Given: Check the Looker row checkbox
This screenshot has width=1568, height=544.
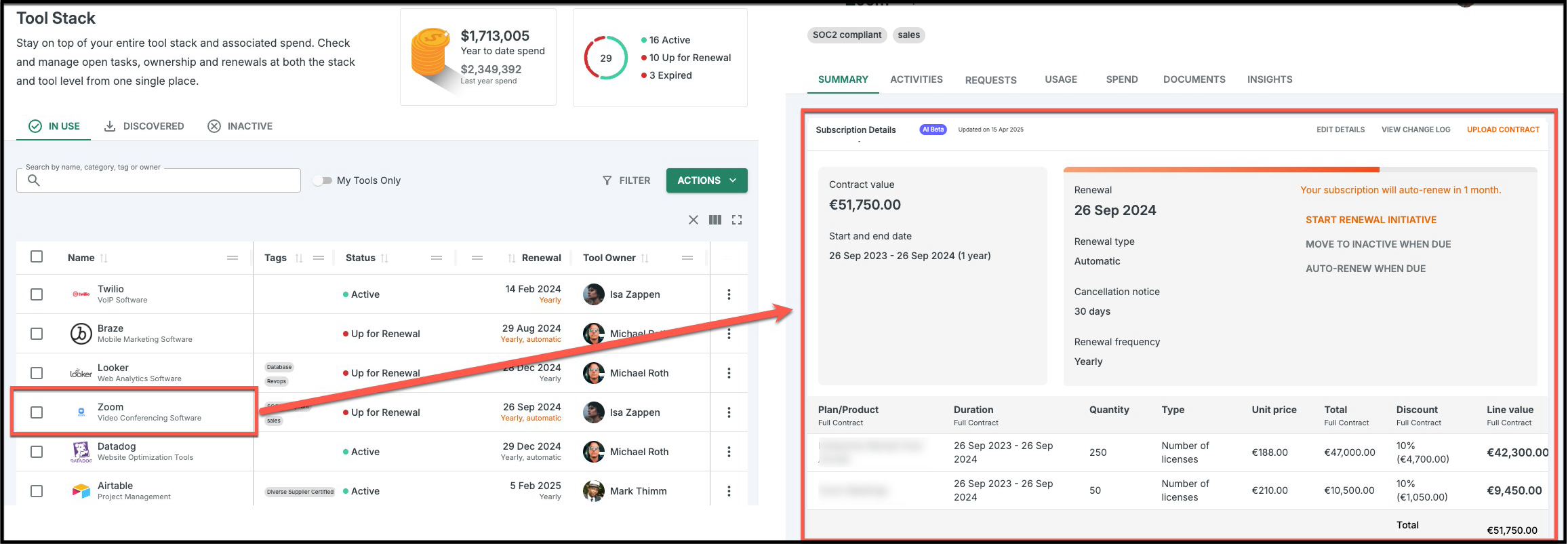Looking at the screenshot, I should click(37, 373).
